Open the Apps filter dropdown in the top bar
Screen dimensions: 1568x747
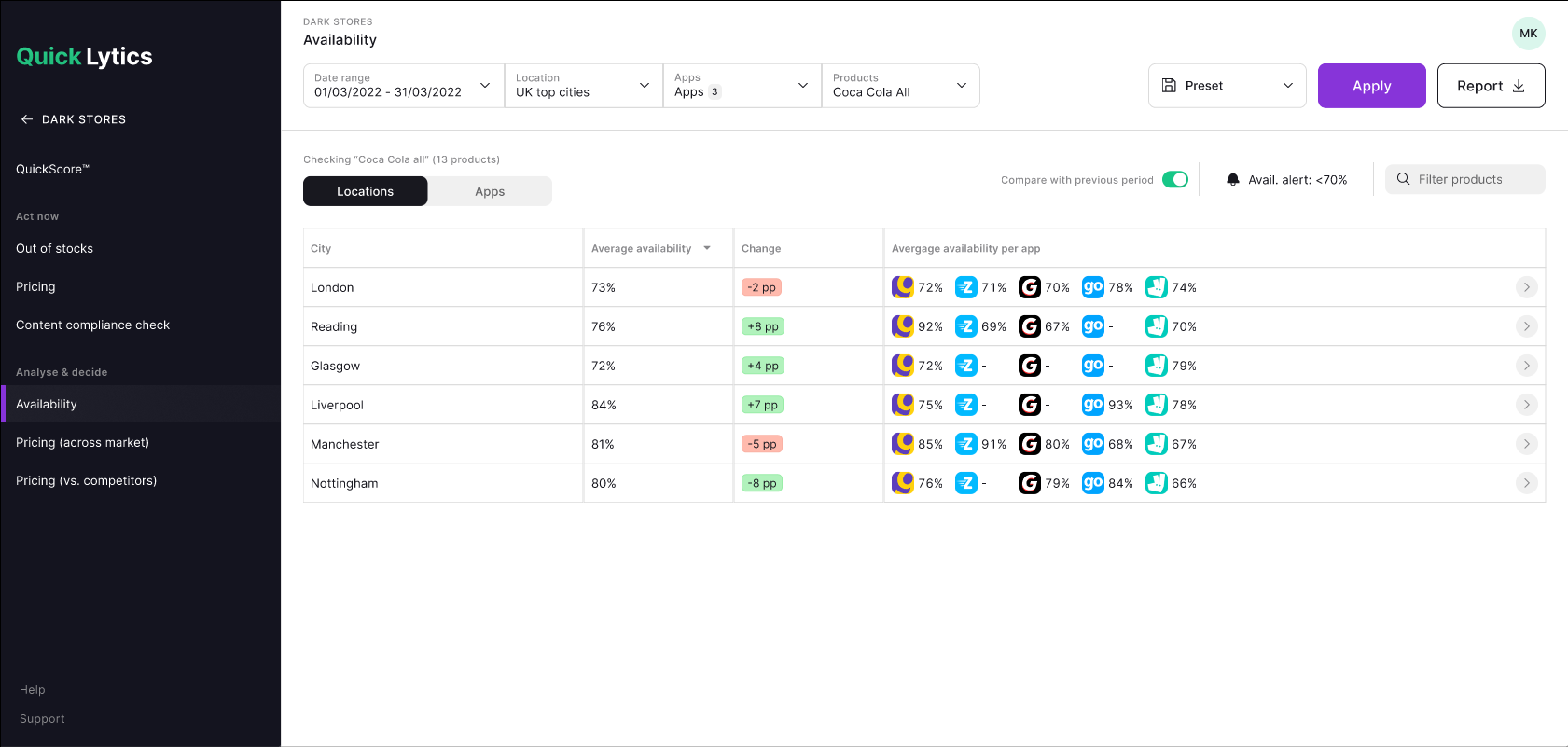[742, 86]
